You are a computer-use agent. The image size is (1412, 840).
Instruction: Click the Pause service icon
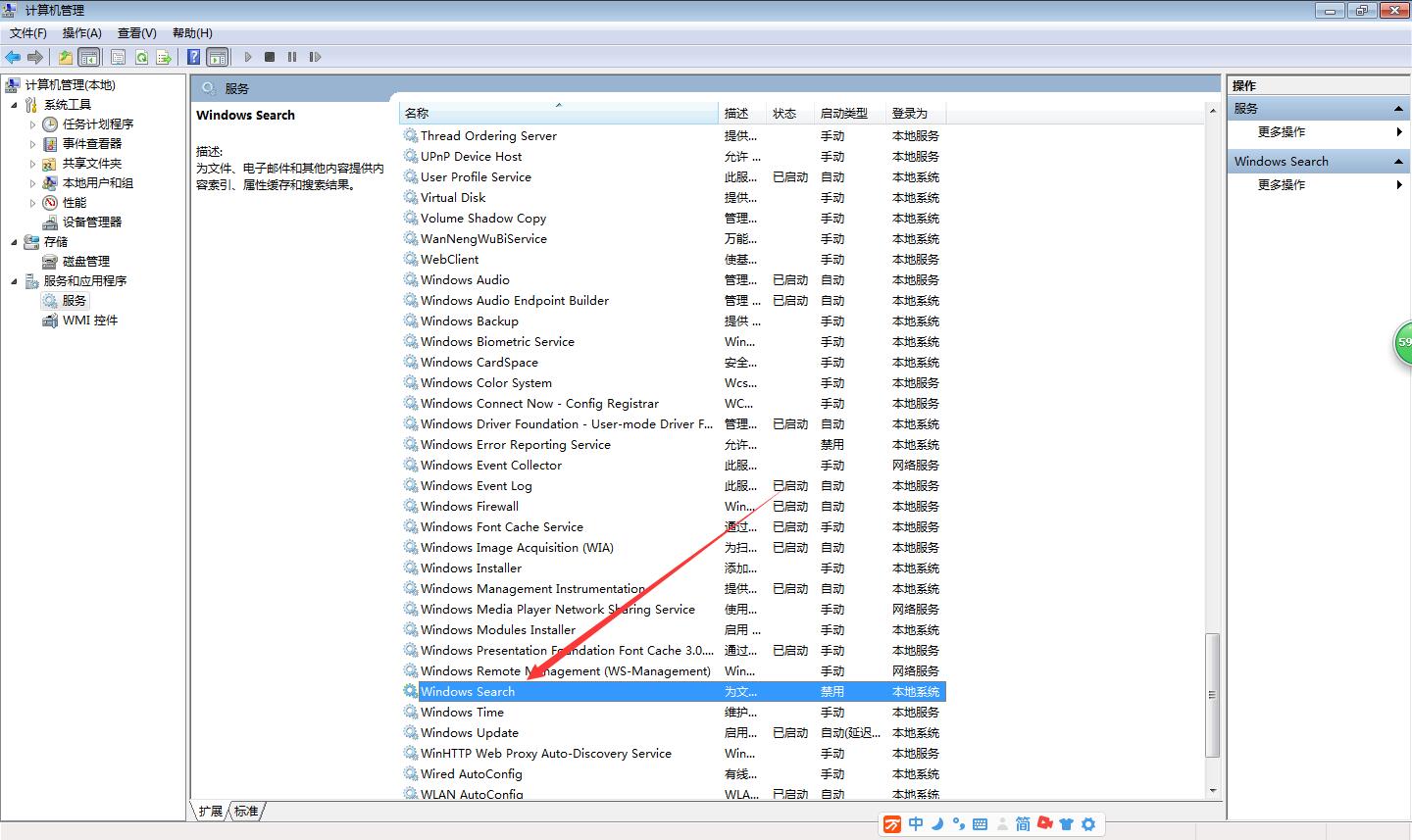[292, 57]
